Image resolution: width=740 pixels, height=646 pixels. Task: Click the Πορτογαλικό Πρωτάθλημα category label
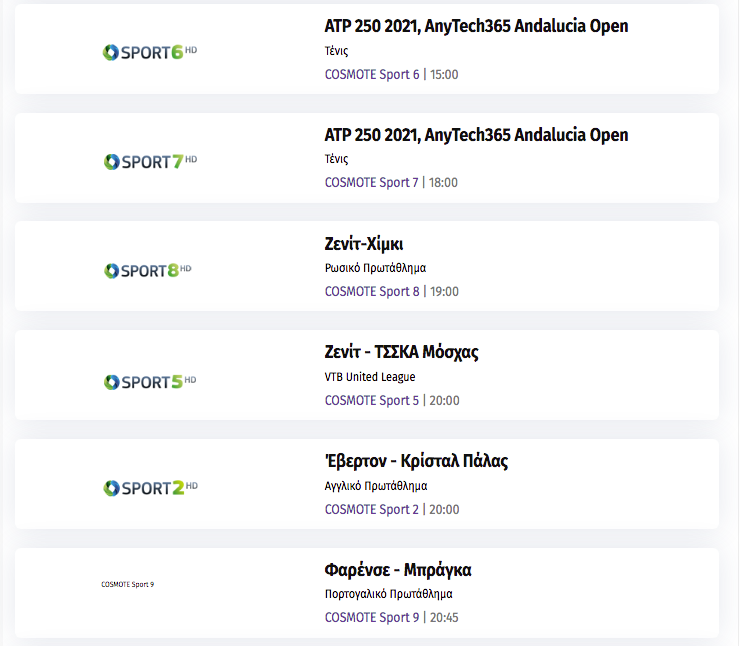[388, 594]
